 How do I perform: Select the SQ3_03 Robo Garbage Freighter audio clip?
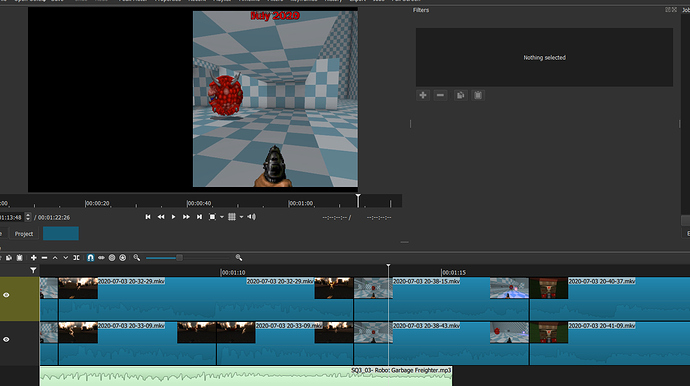click(246, 376)
